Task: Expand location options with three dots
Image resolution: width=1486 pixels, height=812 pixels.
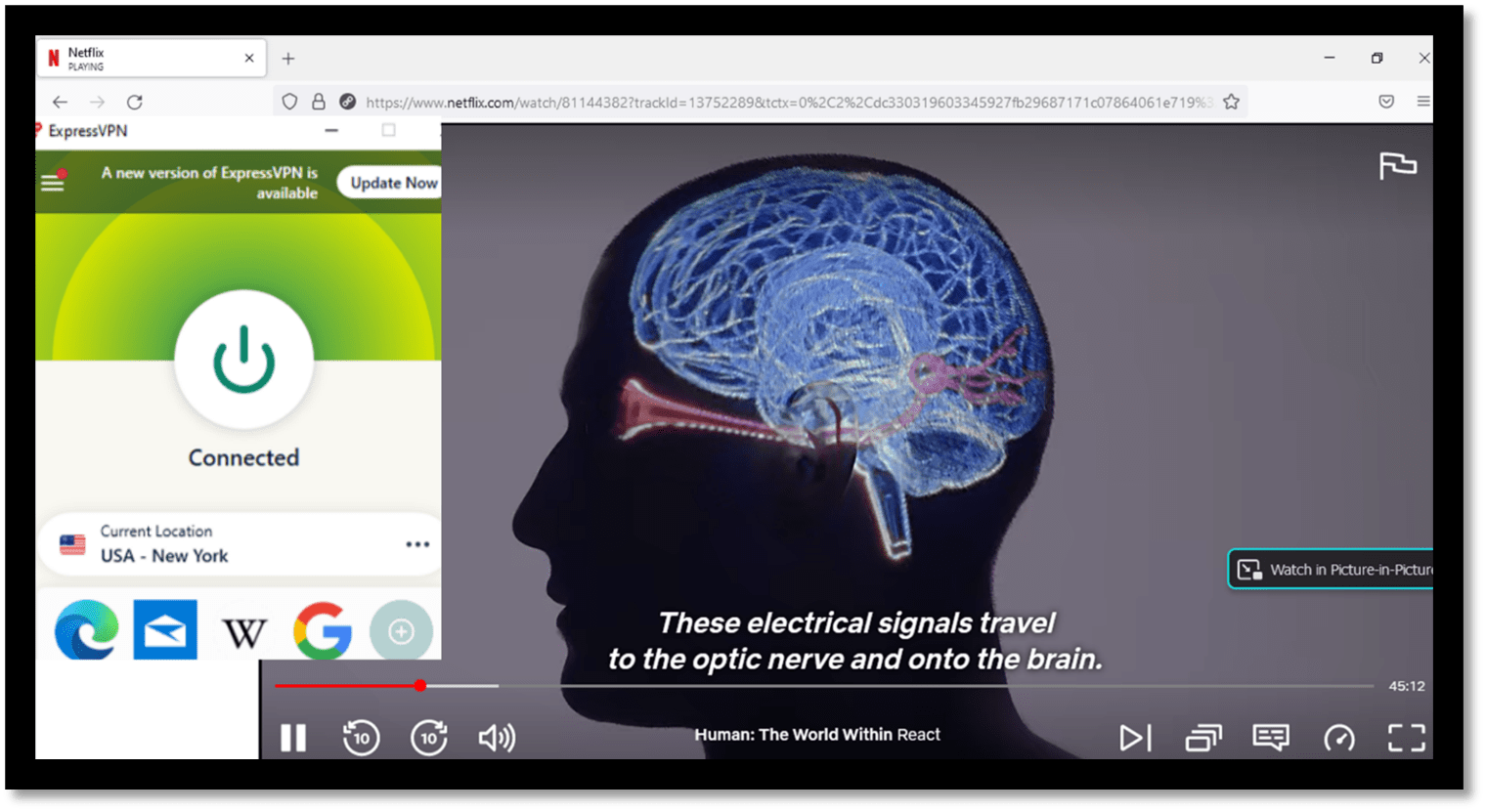Action: (417, 544)
